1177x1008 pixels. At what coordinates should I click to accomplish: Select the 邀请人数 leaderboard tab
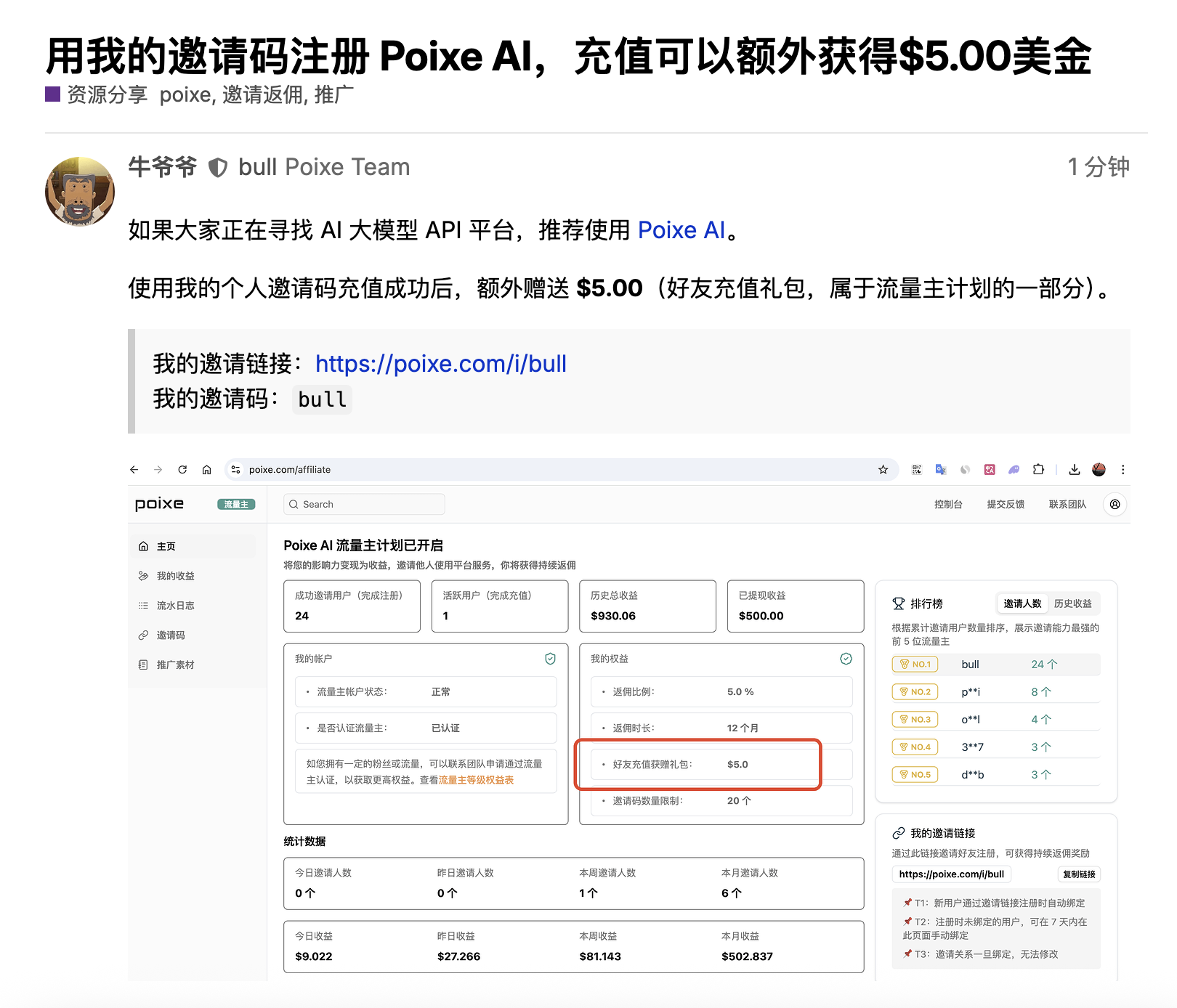point(1022,603)
